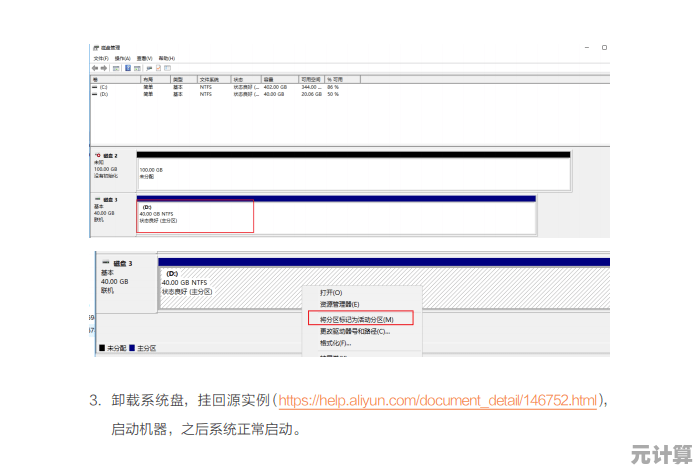Click the 86 % free cell
The width and height of the screenshot is (699, 473).
click(x=333, y=87)
